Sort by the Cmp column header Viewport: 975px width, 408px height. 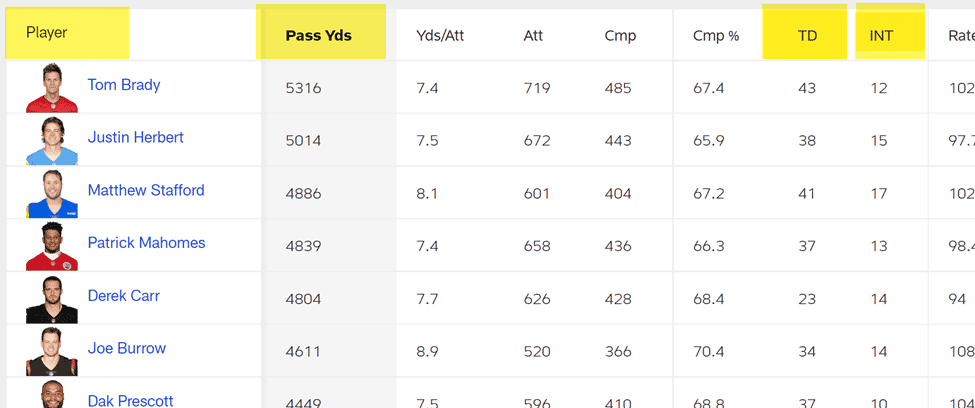click(620, 35)
